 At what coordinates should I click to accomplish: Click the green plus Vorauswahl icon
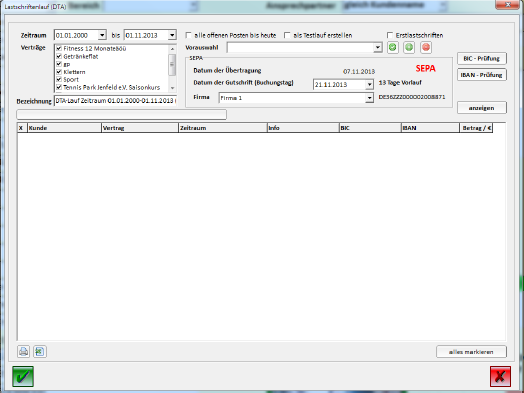pyautogui.click(x=409, y=47)
